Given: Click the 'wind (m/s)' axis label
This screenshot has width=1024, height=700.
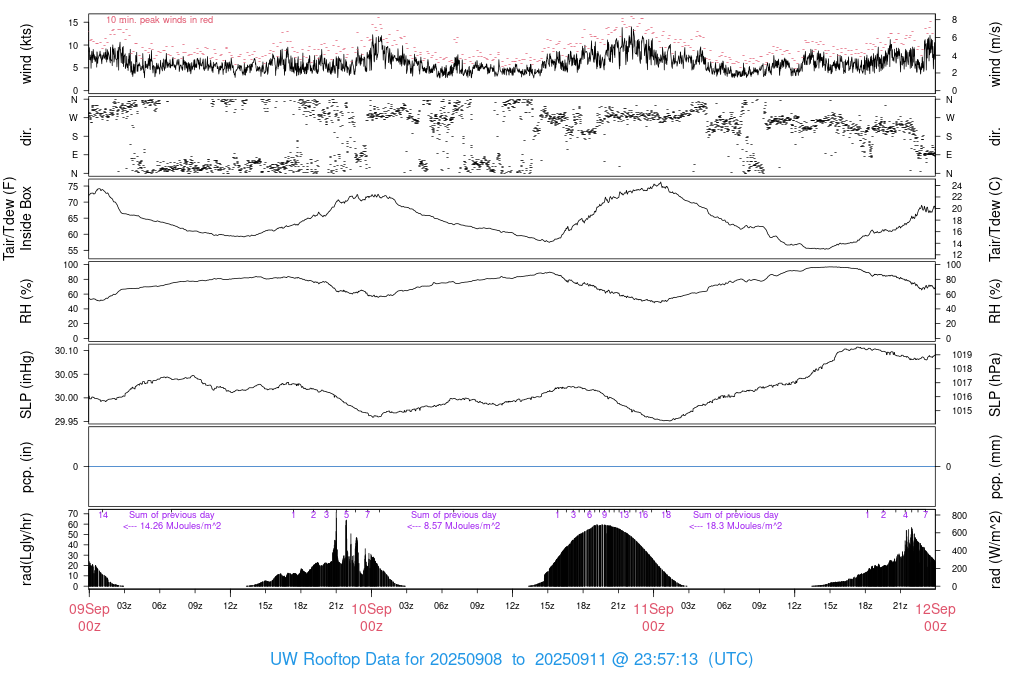Looking at the screenshot, I should click(x=995, y=55).
